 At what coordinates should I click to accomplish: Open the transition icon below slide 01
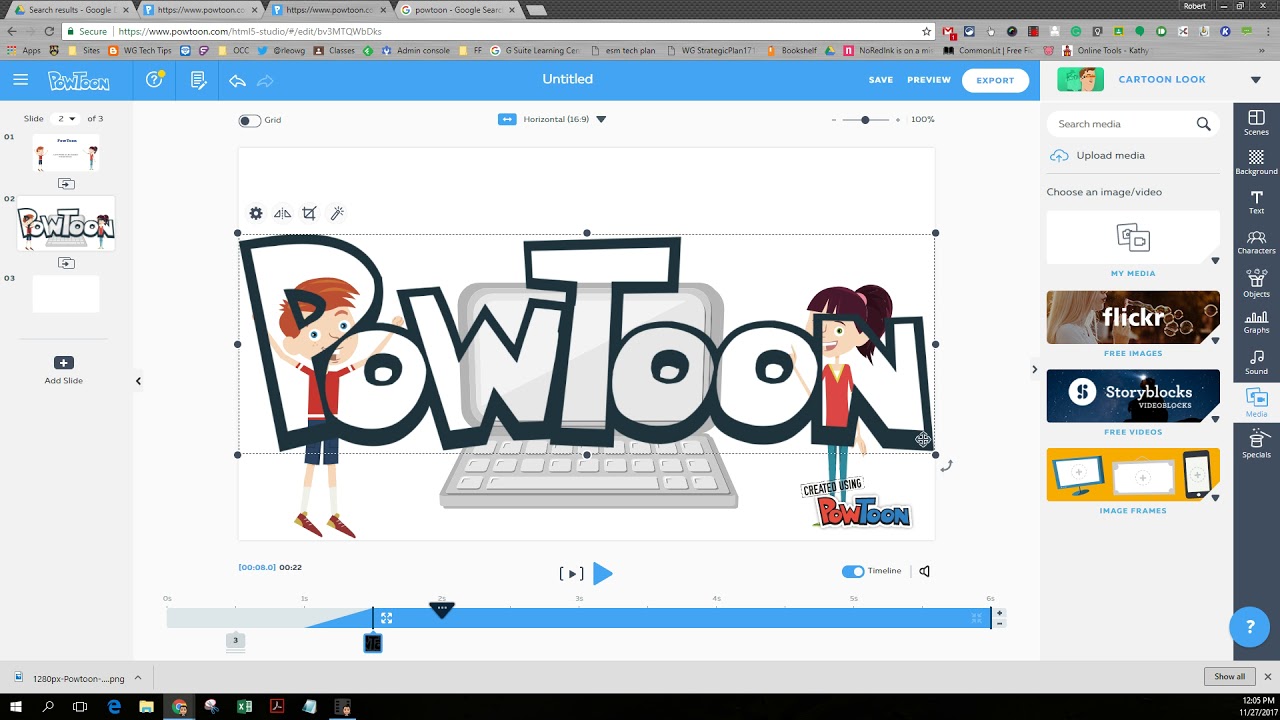tap(66, 184)
